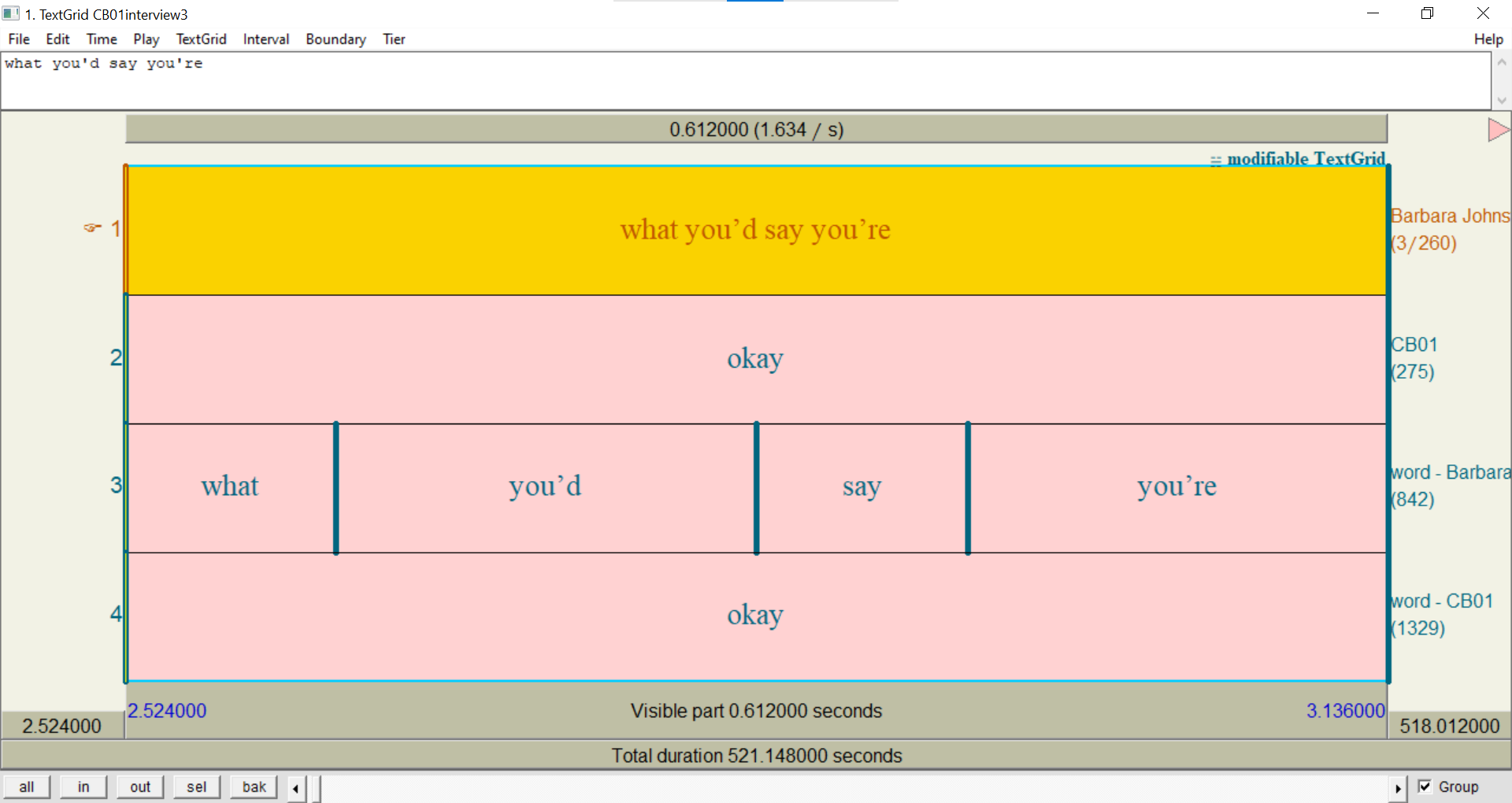Click the right scroll arrow

tap(1398, 788)
